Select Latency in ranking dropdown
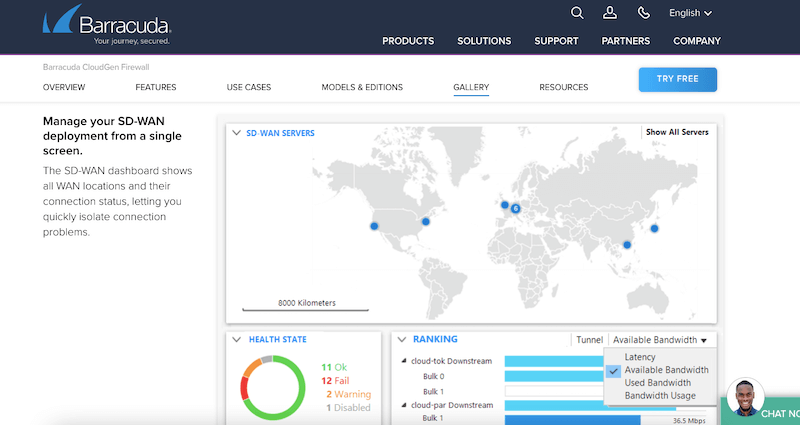800x425 pixels. 640,357
